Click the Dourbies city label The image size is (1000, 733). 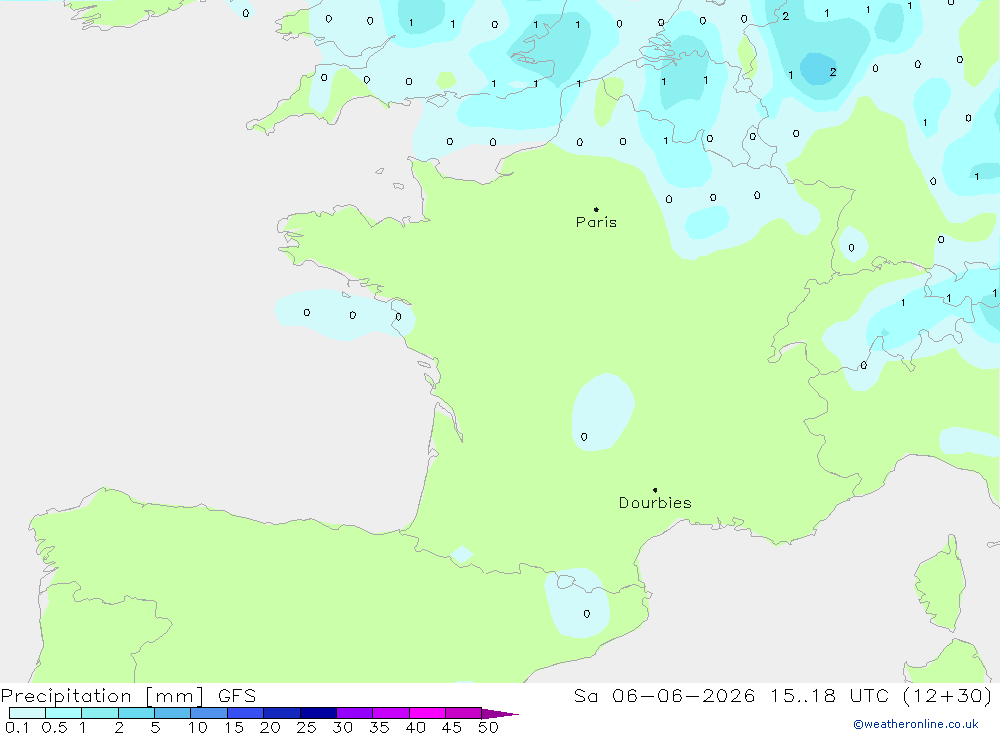[655, 503]
